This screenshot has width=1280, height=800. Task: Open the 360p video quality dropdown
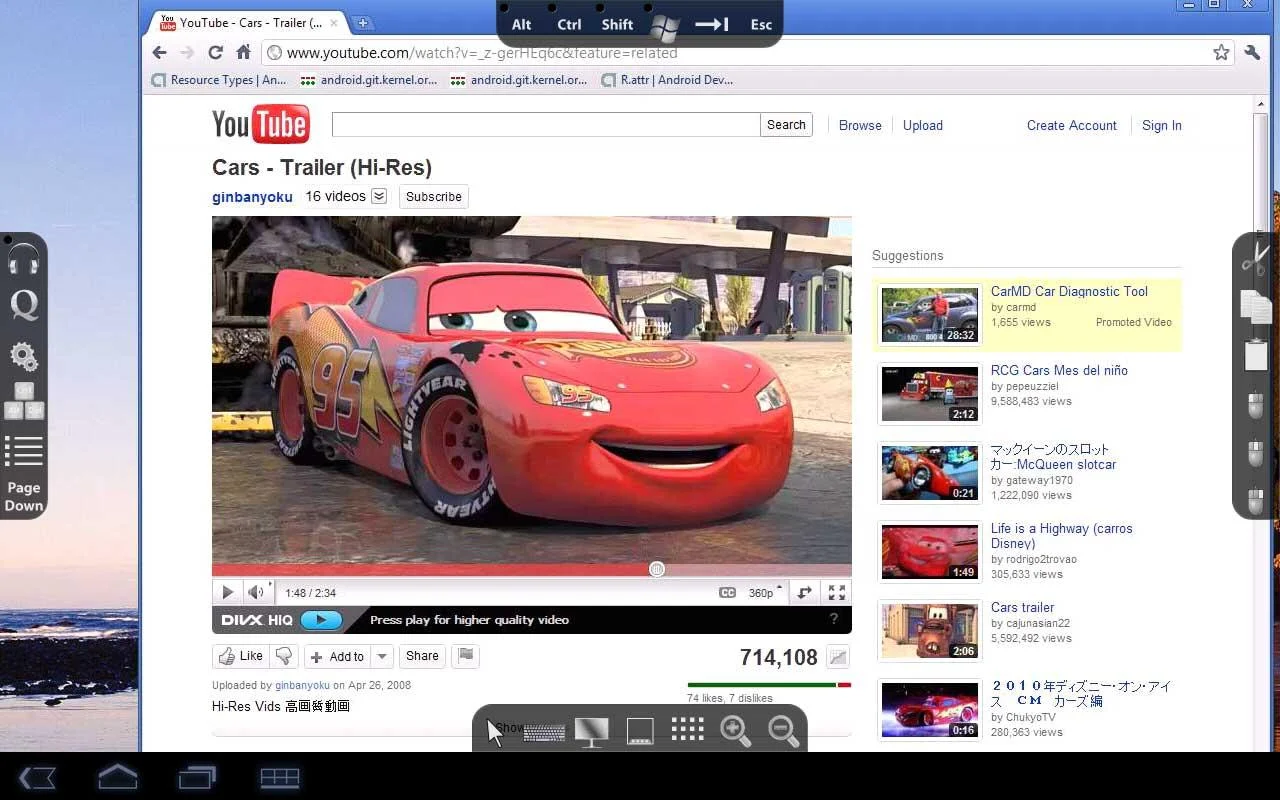click(765, 593)
